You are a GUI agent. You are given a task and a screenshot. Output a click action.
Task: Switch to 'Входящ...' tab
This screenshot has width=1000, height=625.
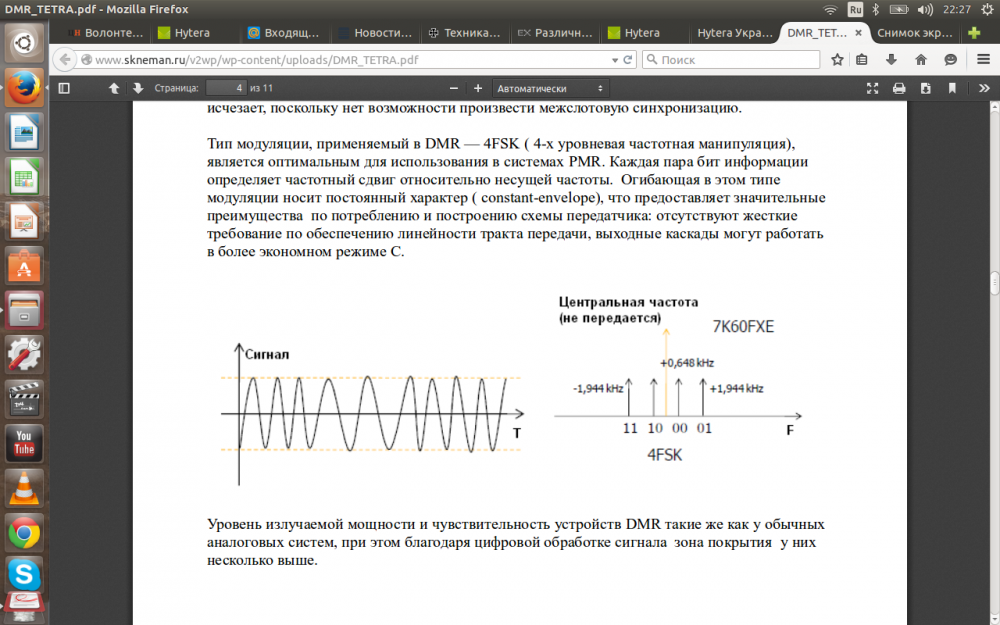284,33
